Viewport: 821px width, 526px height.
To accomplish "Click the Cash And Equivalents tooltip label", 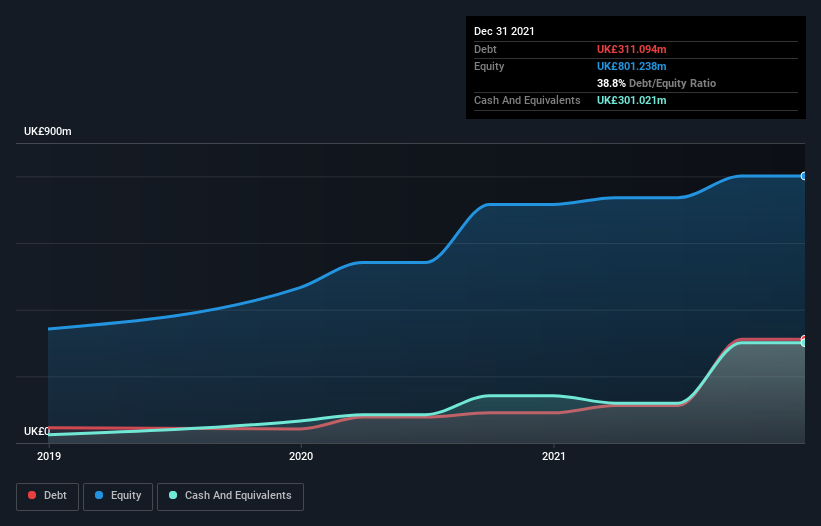I will (527, 100).
